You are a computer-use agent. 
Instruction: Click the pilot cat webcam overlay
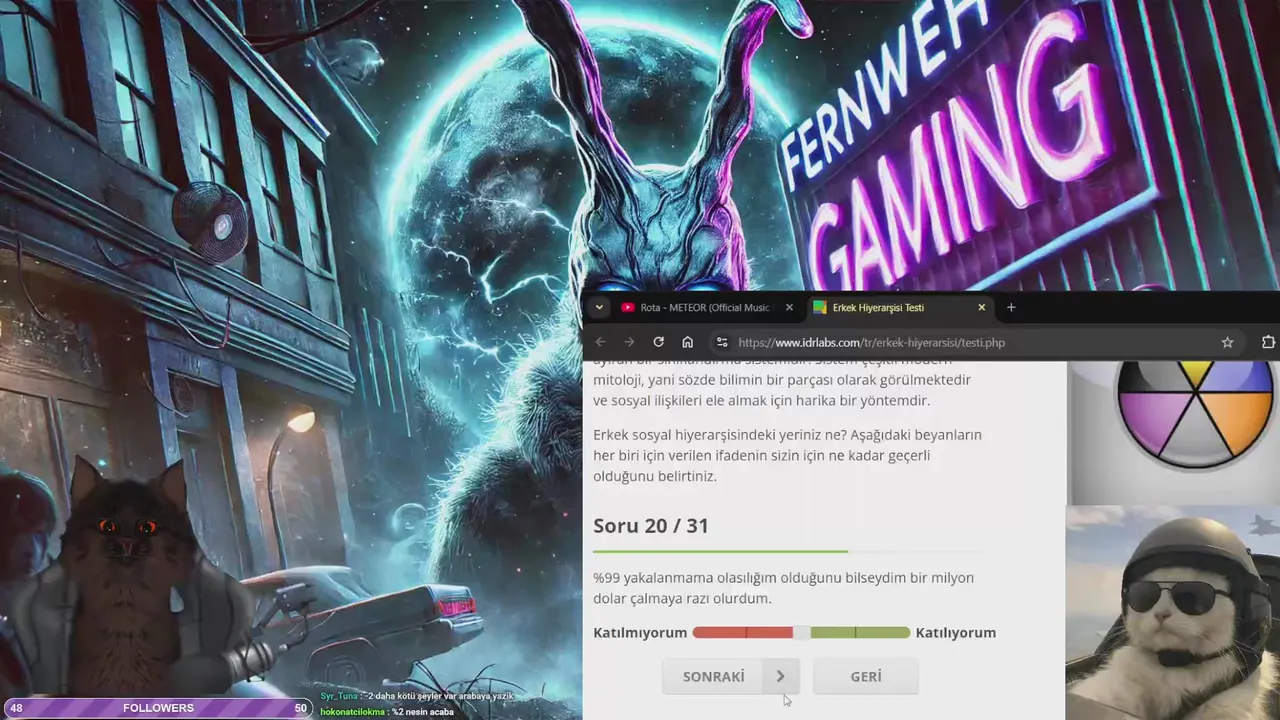pyautogui.click(x=1172, y=612)
